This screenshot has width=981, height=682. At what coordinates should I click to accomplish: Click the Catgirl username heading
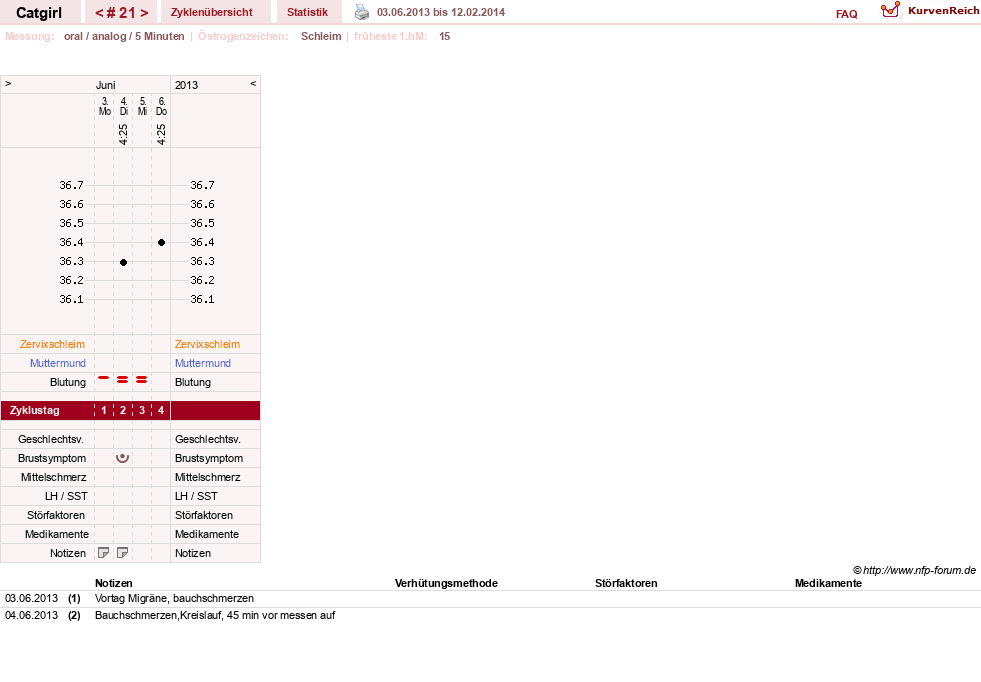click(39, 13)
